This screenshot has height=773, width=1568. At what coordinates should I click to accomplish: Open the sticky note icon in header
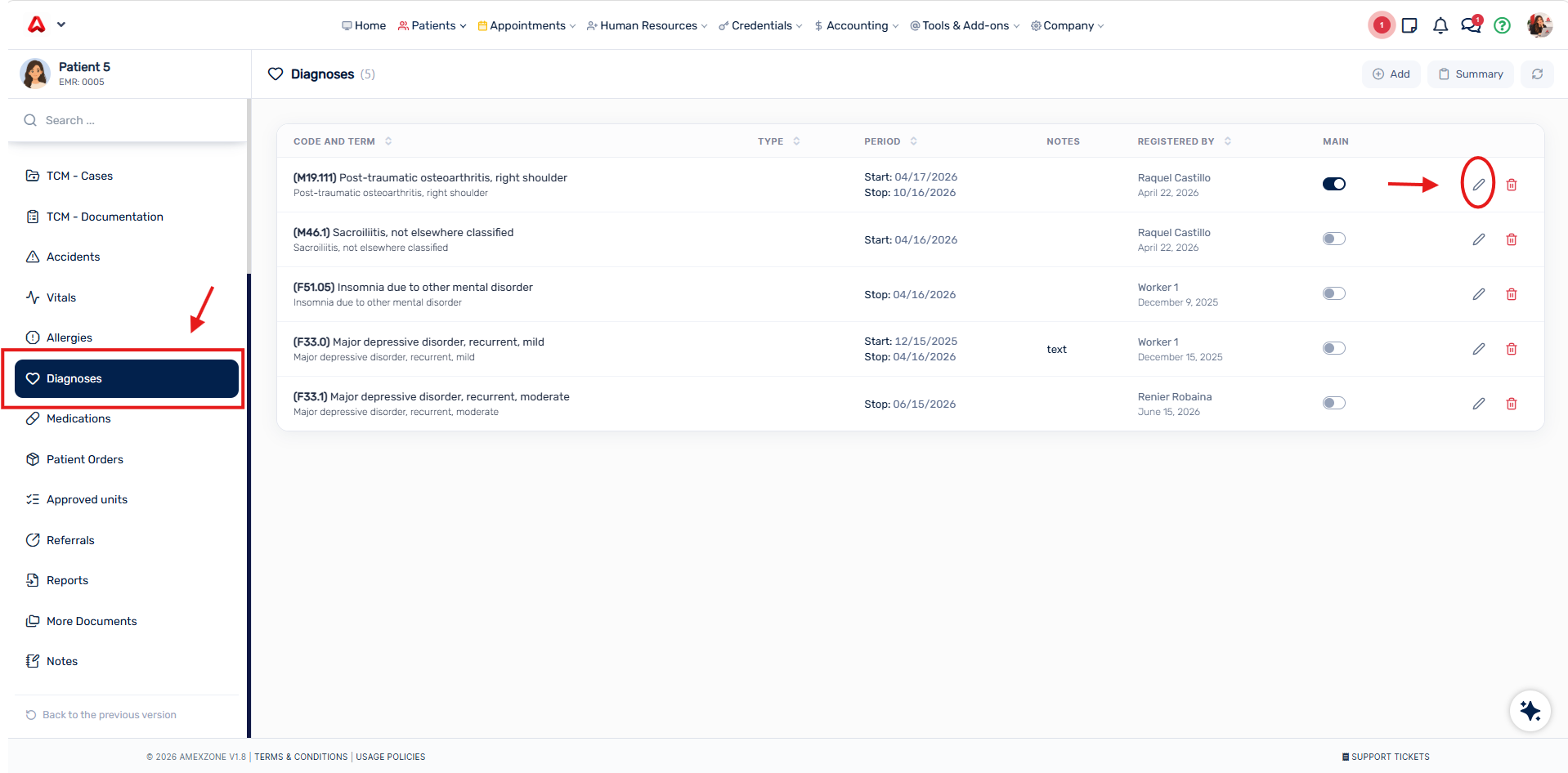pyautogui.click(x=1409, y=25)
